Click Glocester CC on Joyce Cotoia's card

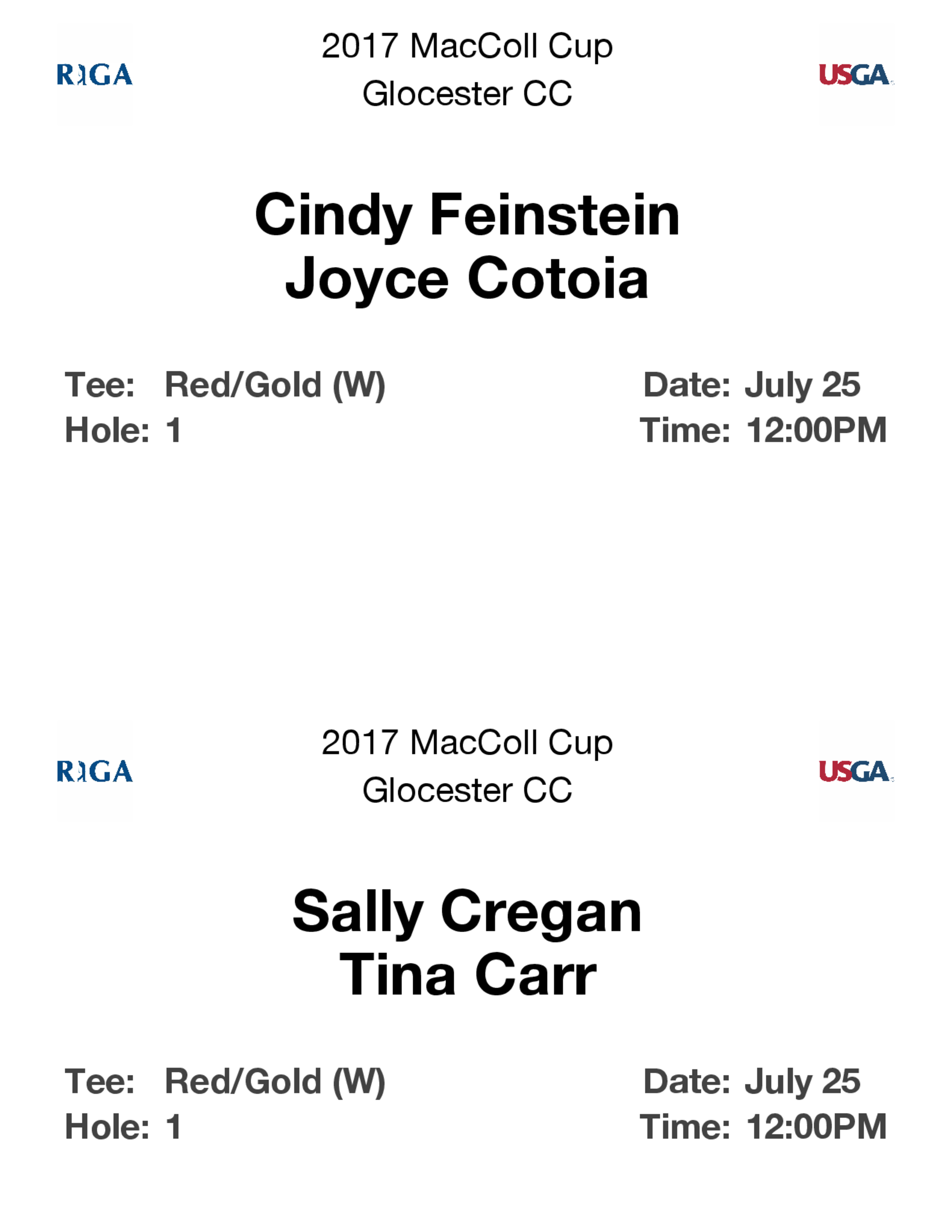[467, 94]
